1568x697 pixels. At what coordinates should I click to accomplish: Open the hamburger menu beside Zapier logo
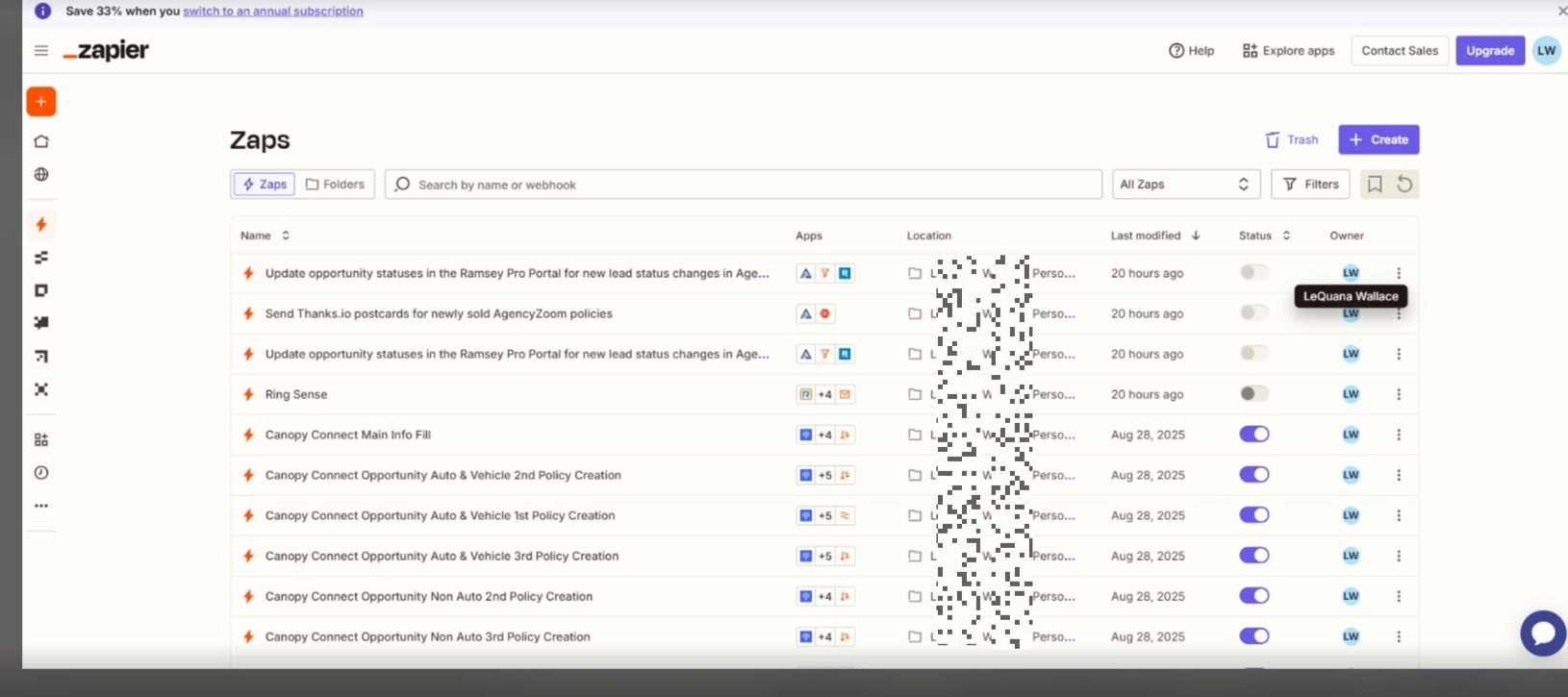(40, 51)
